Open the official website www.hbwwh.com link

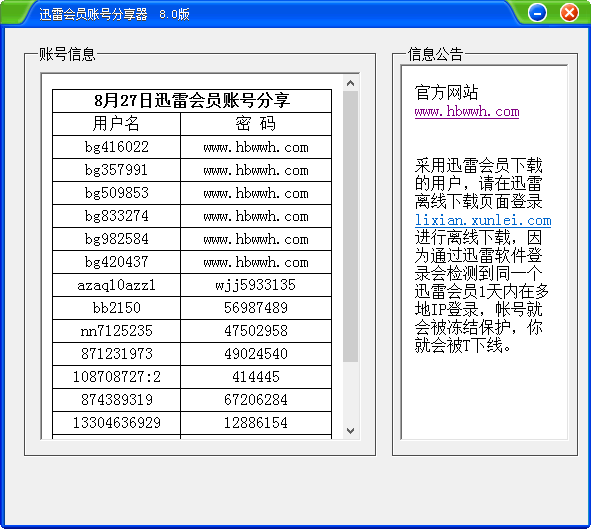(467, 112)
